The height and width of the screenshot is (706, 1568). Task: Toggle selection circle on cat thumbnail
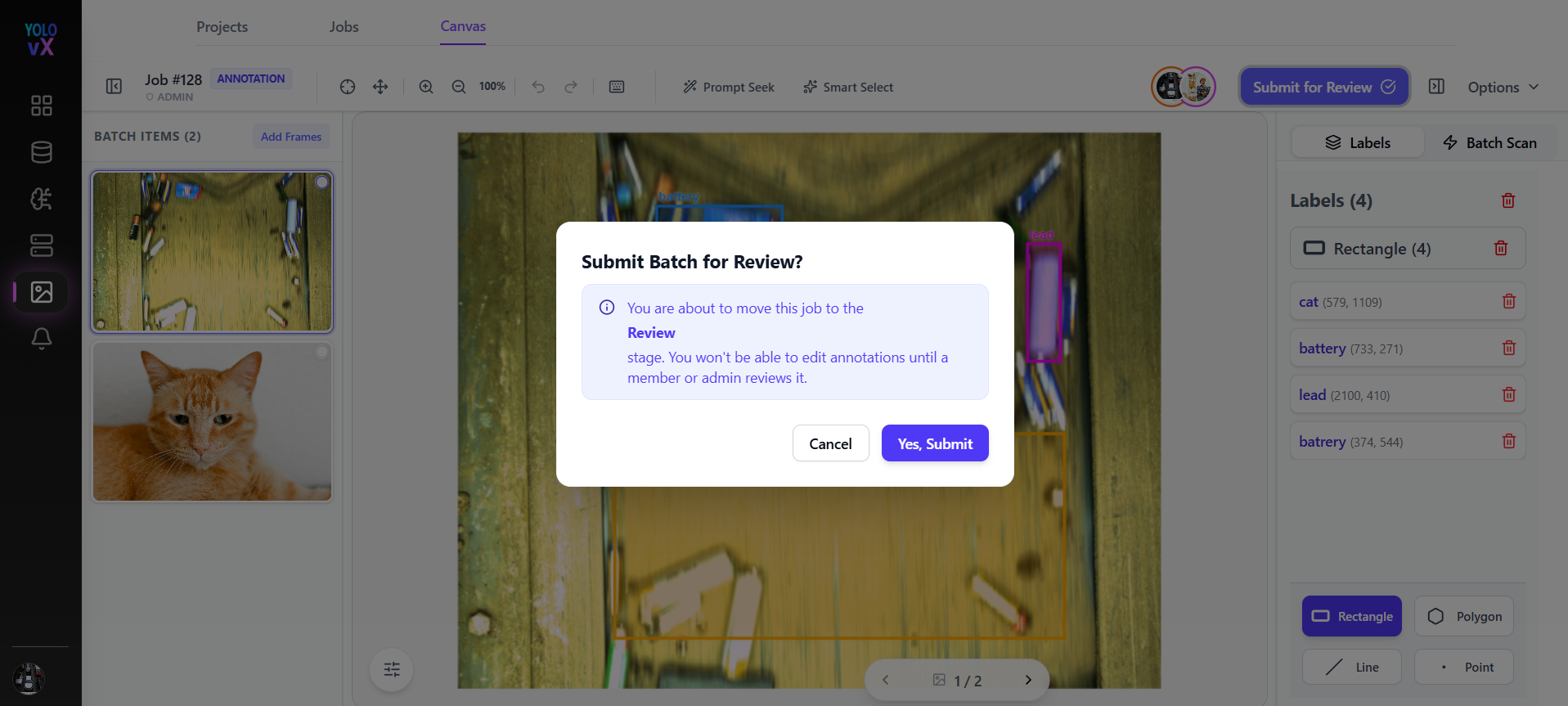[x=322, y=352]
